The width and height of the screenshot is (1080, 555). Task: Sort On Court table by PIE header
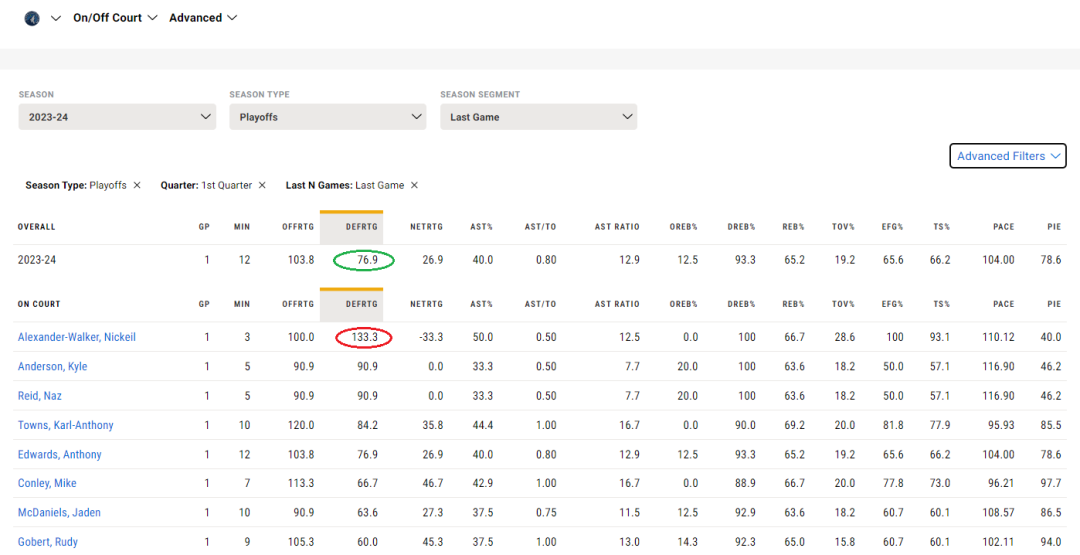(x=1055, y=304)
